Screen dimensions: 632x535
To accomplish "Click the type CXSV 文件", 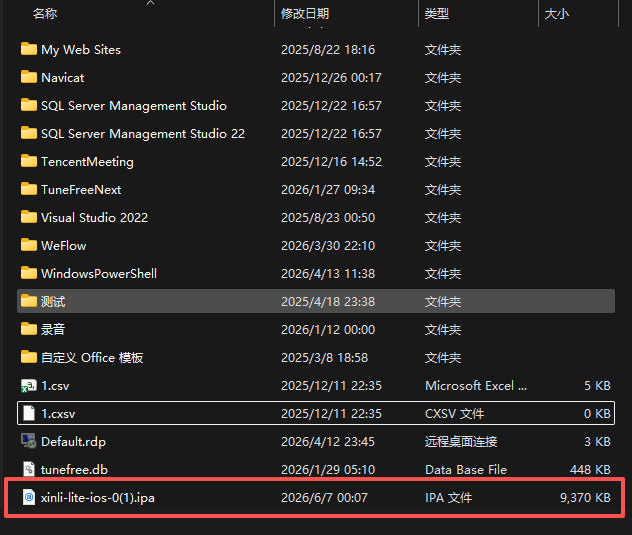I will 454,414.
